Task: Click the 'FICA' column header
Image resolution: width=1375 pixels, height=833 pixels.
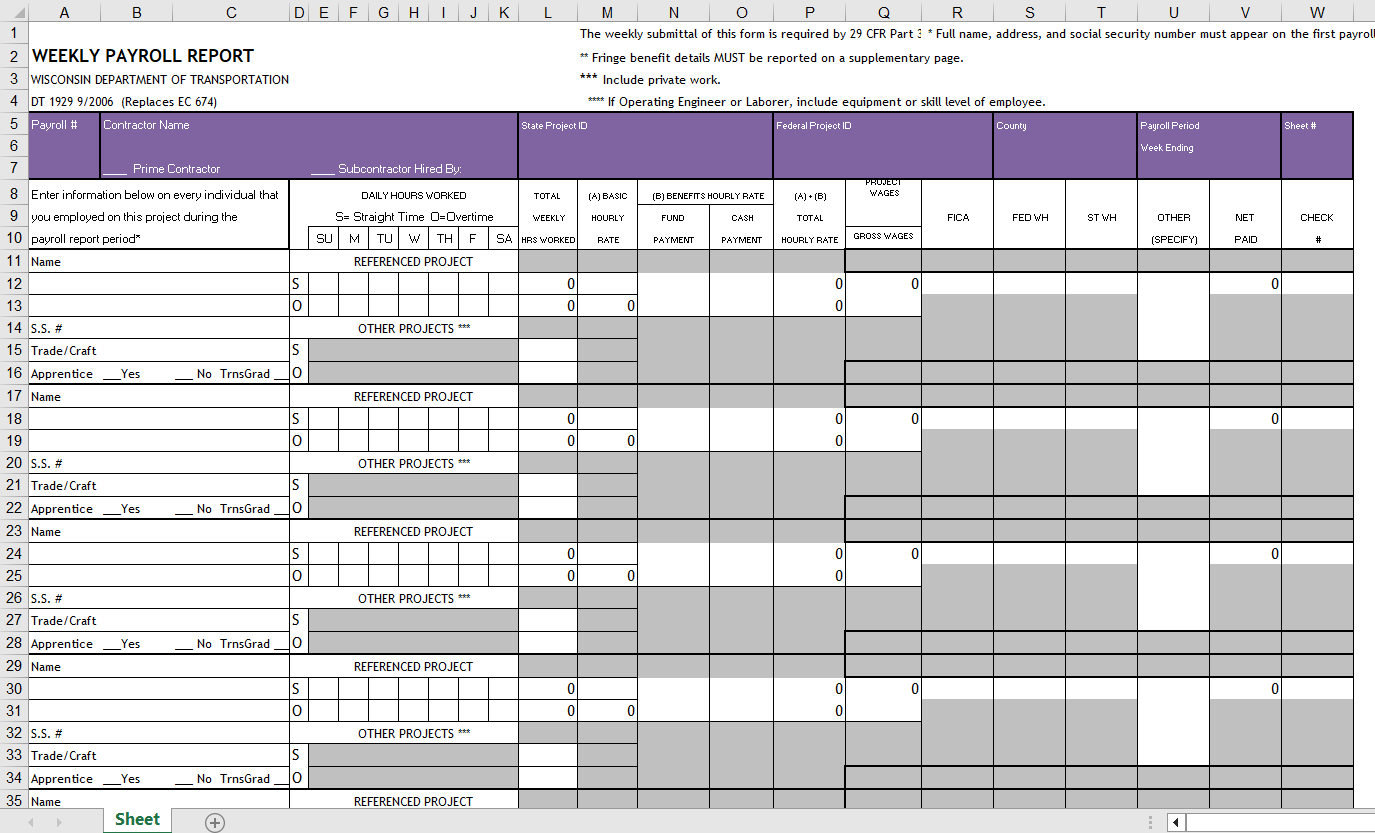Action: pos(958,217)
